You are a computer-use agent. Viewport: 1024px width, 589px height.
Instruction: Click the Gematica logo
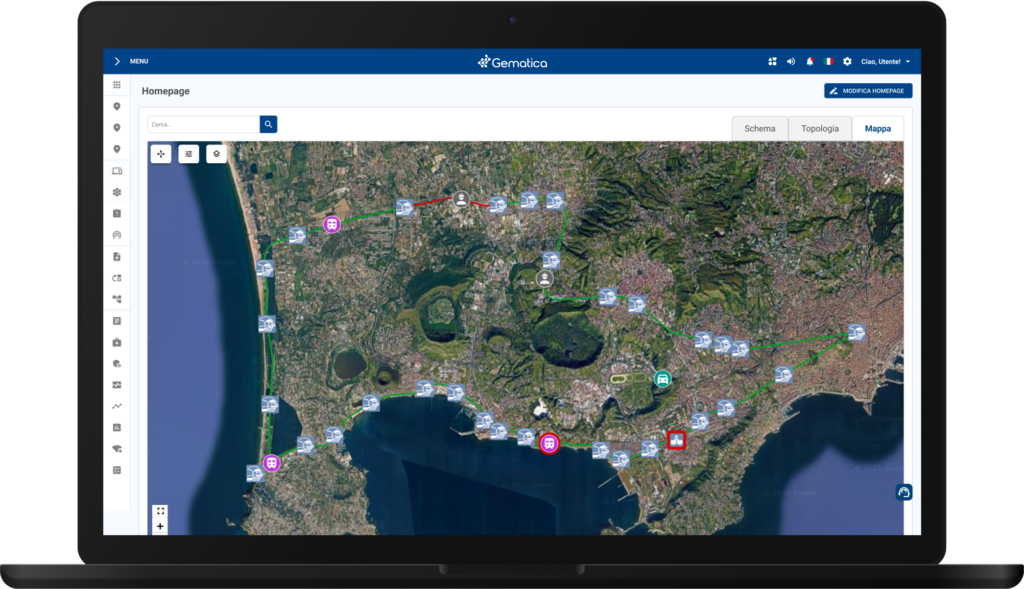point(513,62)
